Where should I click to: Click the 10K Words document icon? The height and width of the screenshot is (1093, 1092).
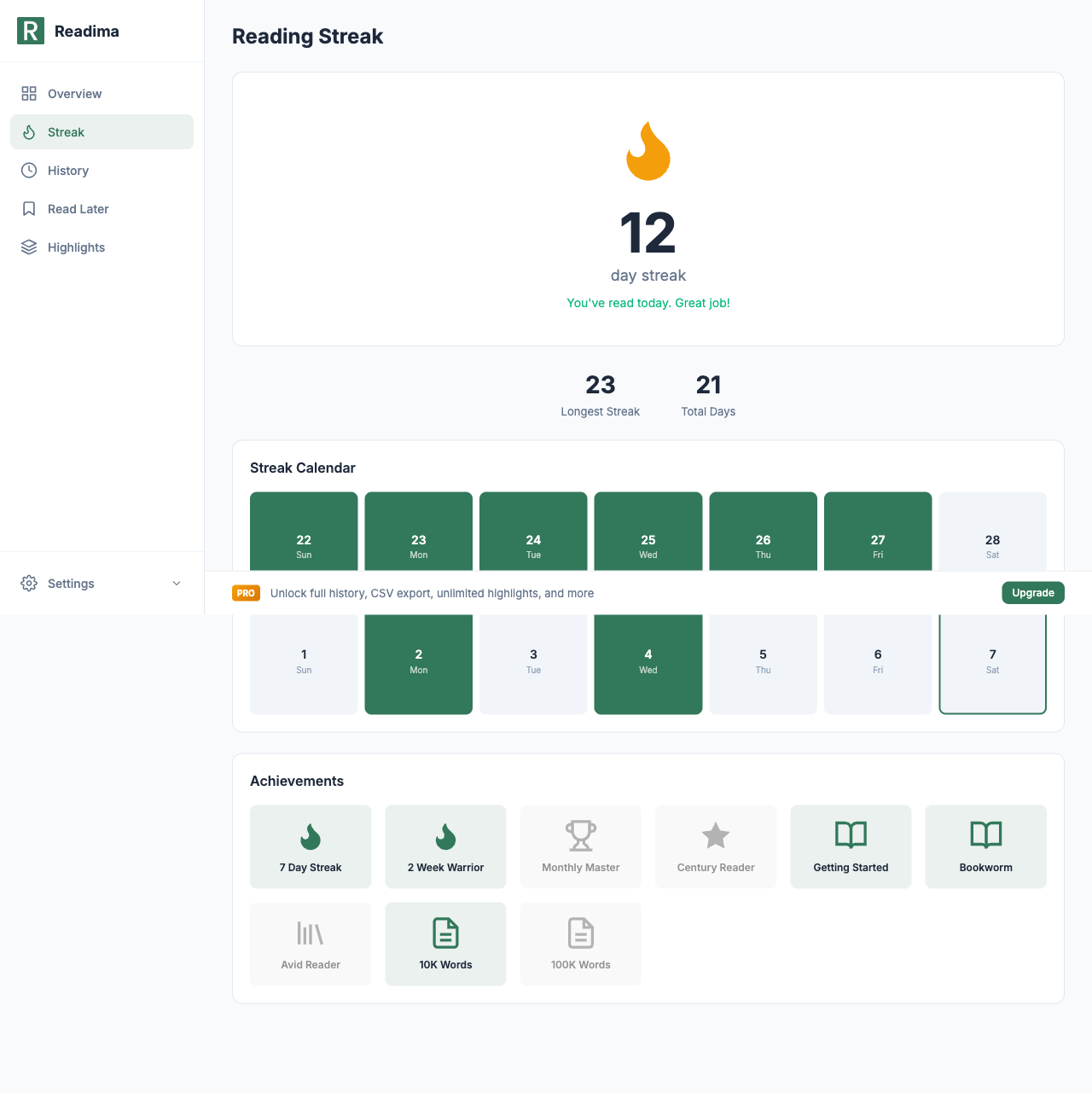445,933
